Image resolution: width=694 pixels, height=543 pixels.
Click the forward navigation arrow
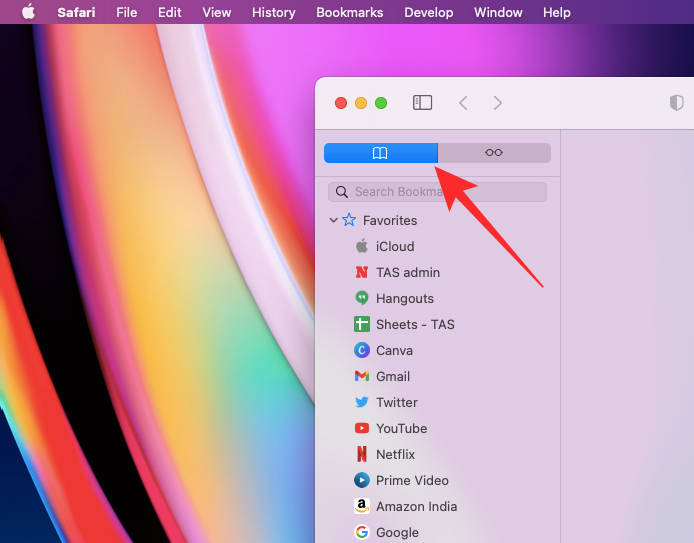point(498,103)
